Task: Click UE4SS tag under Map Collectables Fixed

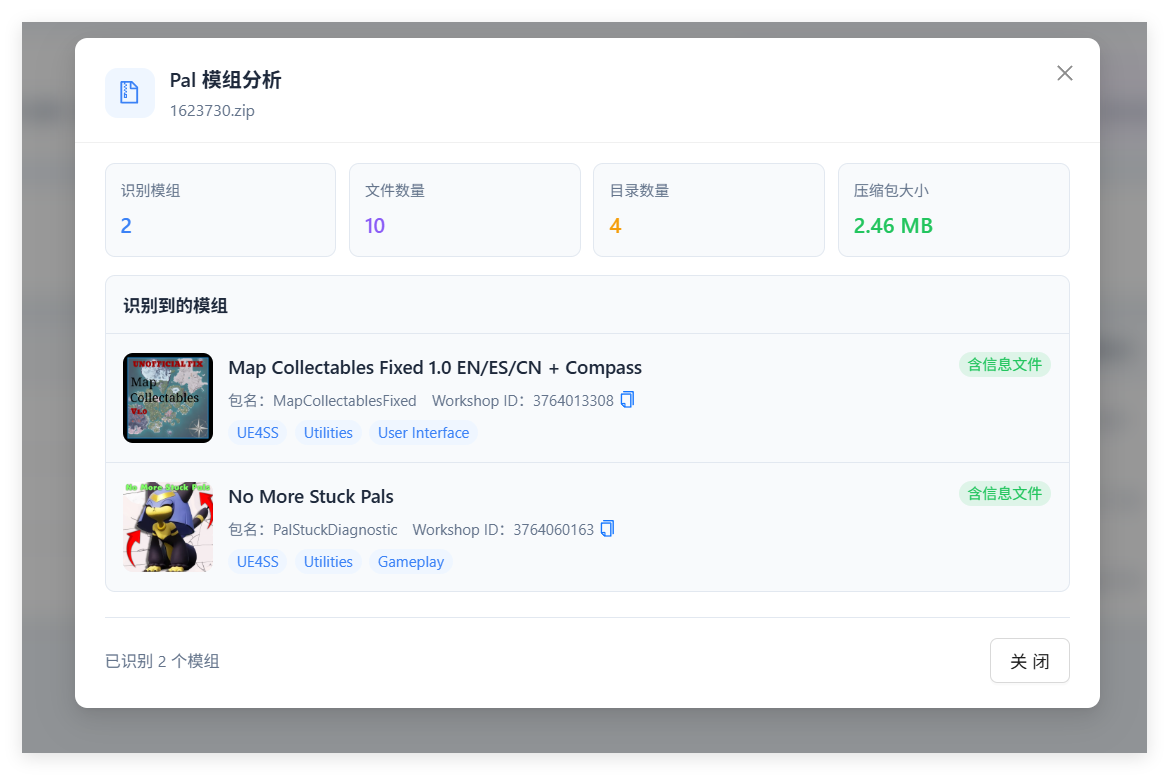Action: [x=258, y=433]
